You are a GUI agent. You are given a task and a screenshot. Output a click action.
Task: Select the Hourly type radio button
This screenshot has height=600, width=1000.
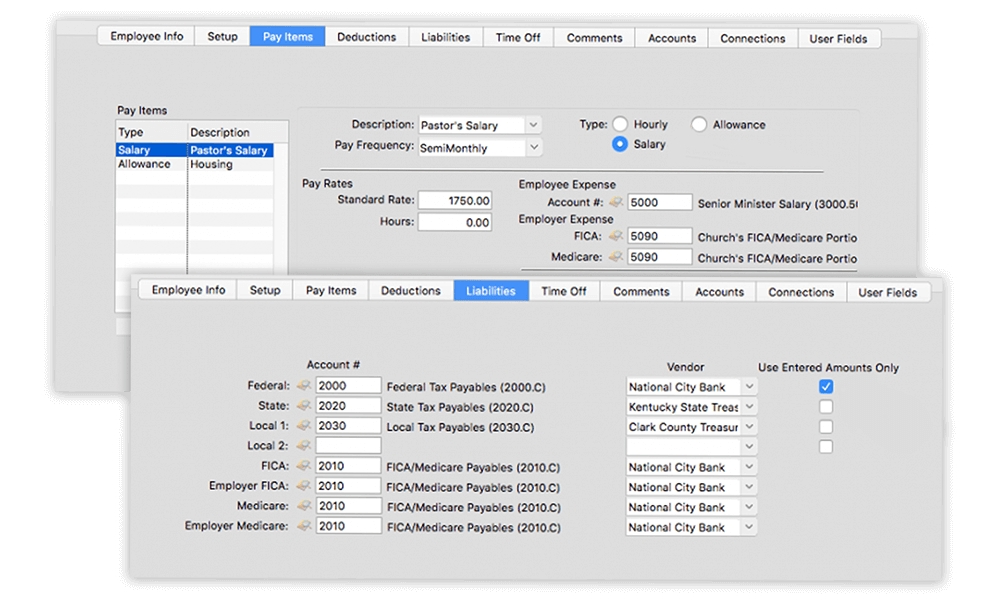[620, 124]
